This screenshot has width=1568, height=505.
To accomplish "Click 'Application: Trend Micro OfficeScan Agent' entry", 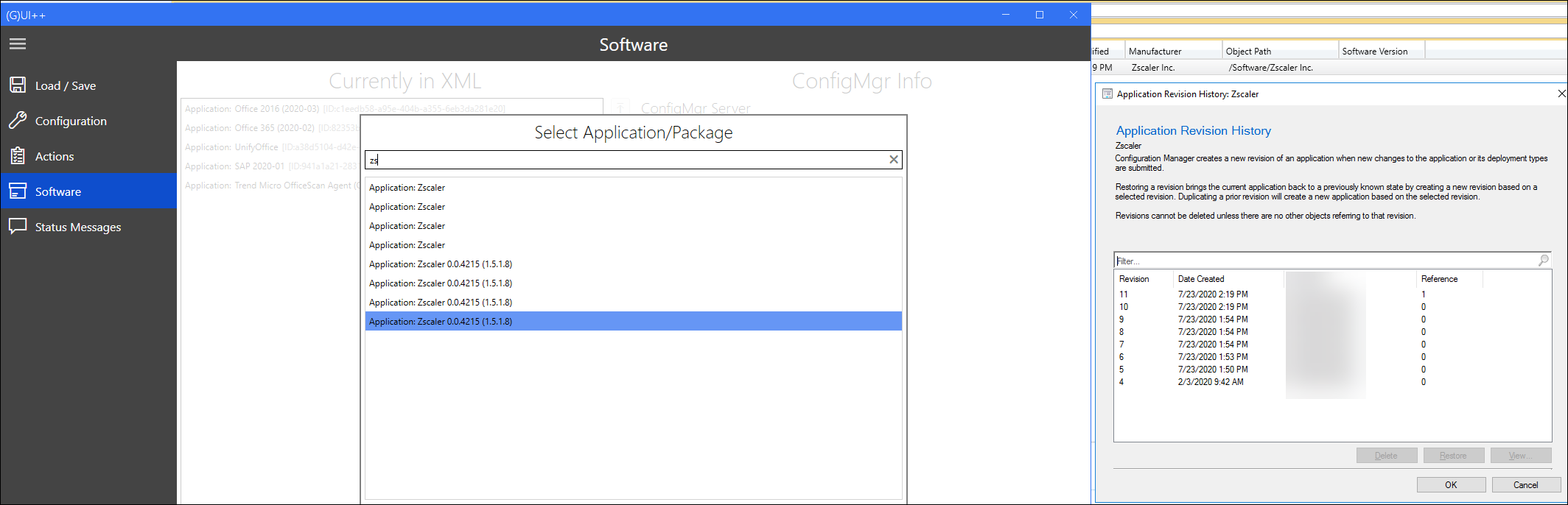I will pyautogui.click(x=272, y=186).
